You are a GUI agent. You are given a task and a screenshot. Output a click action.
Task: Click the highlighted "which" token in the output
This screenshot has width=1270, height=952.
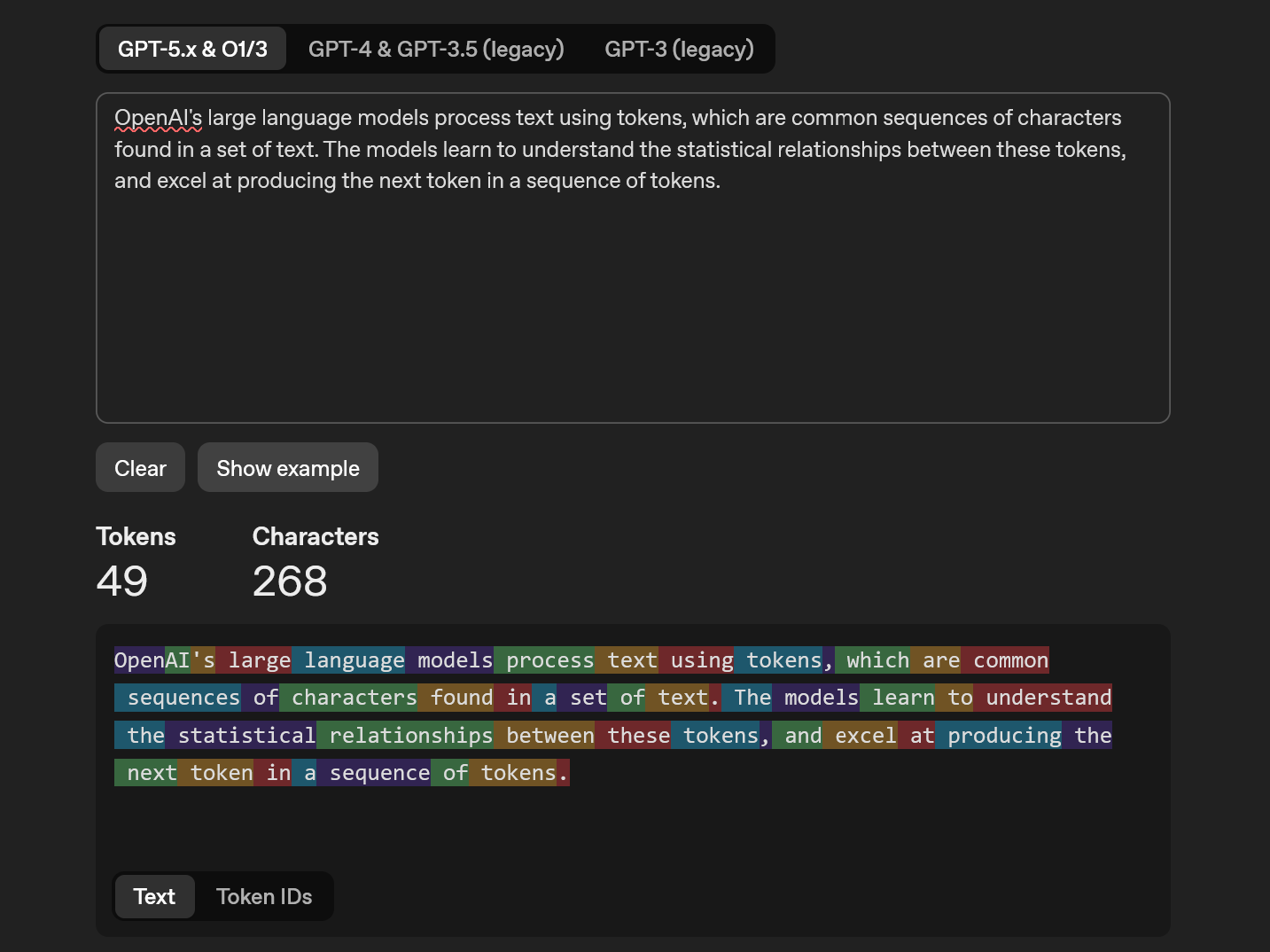click(872, 660)
